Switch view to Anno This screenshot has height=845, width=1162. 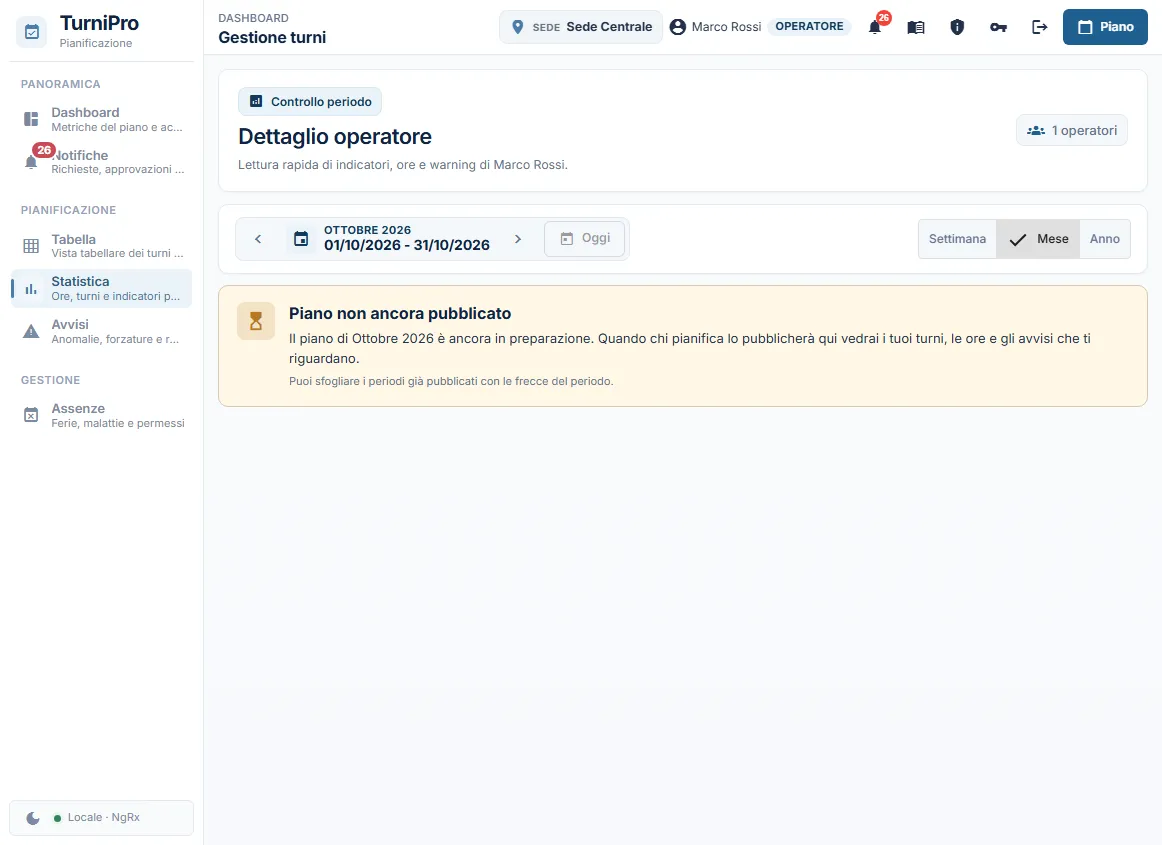1104,239
